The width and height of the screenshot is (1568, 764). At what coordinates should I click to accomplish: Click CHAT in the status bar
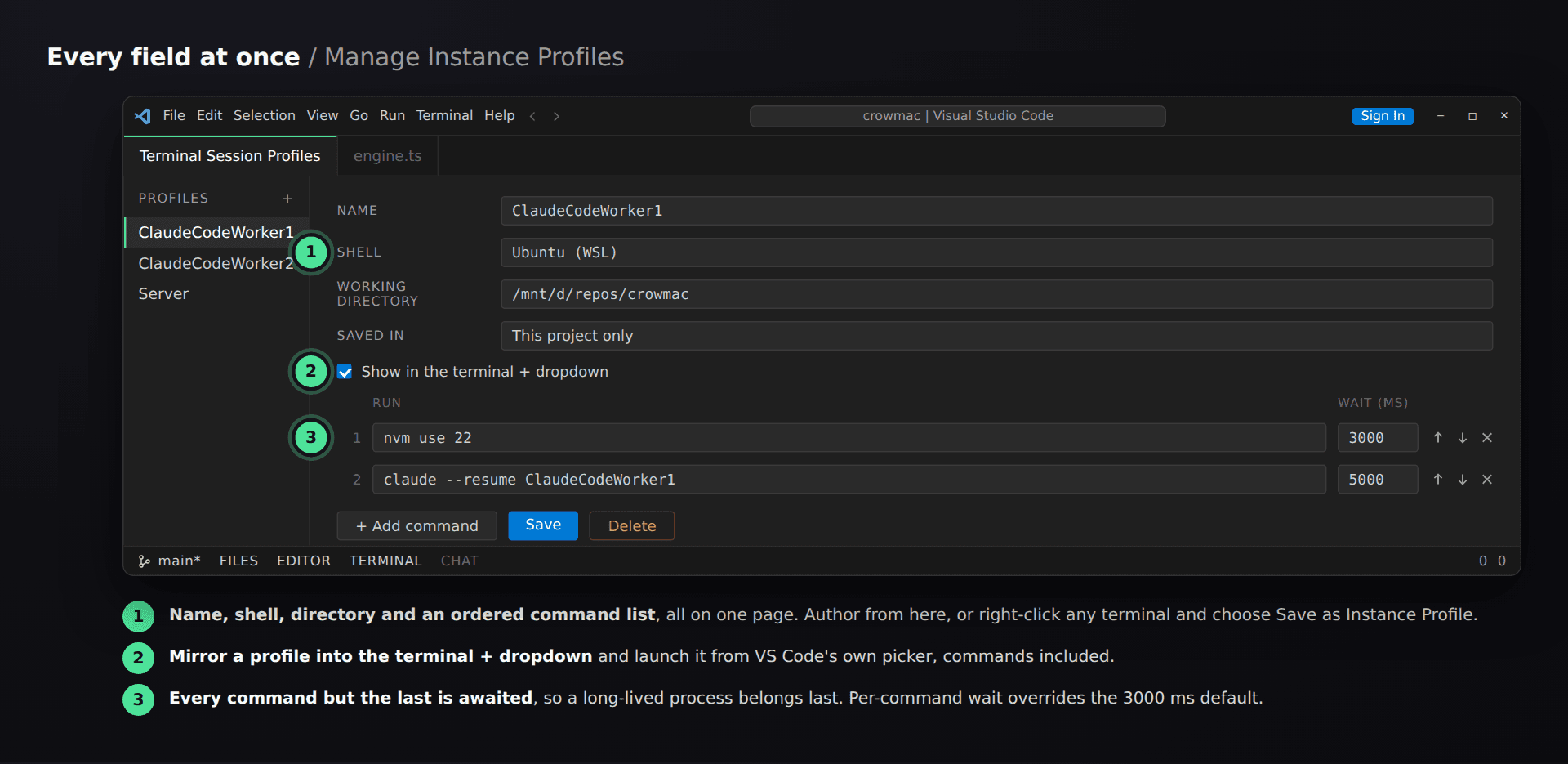(460, 561)
